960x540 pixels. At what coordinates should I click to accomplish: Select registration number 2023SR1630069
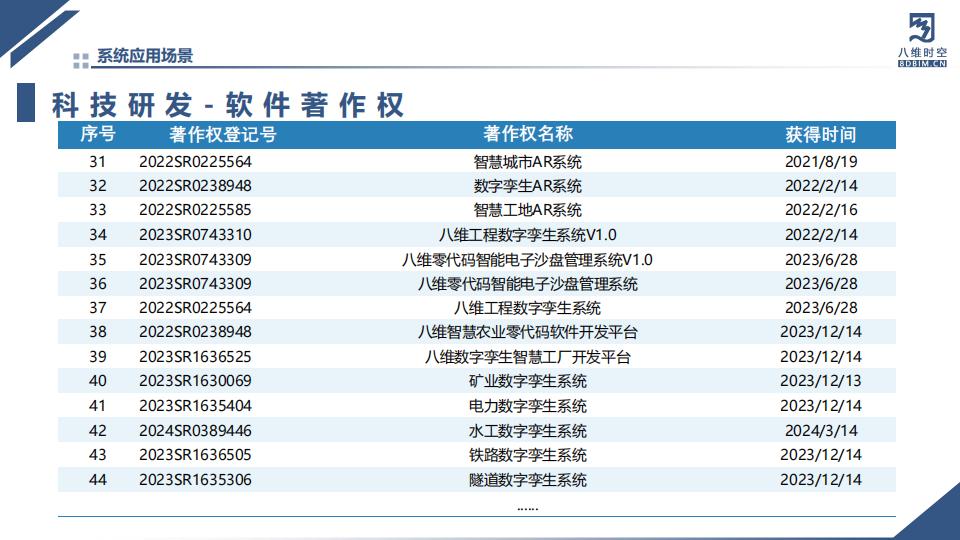click(x=195, y=380)
